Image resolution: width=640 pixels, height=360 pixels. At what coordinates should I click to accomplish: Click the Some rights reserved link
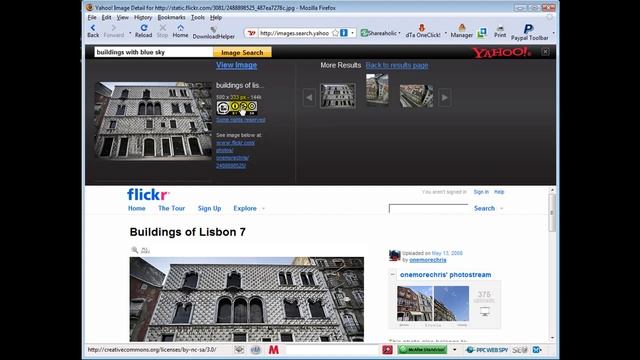(x=241, y=120)
